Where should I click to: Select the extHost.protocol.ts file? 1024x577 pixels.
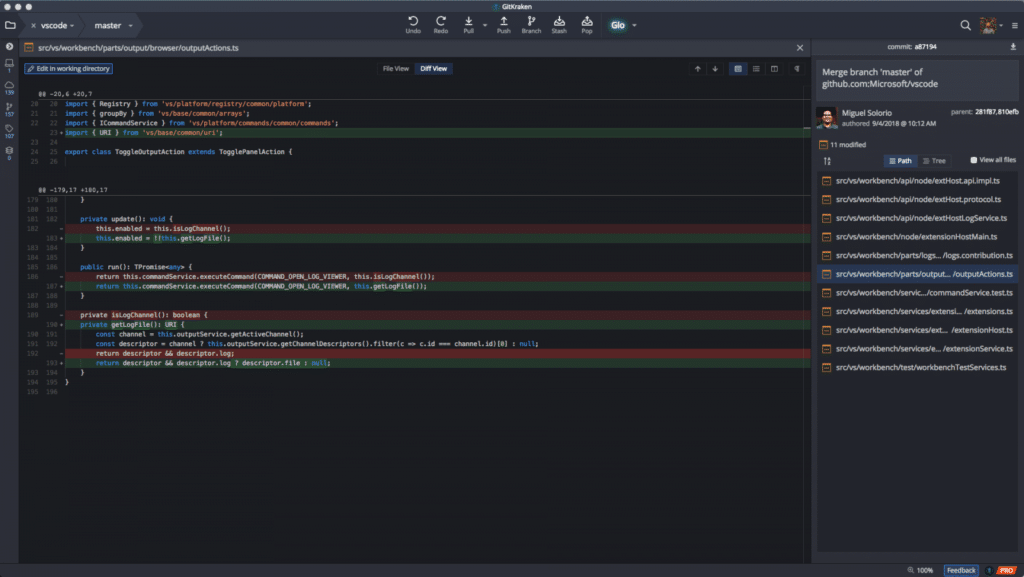tap(918, 199)
